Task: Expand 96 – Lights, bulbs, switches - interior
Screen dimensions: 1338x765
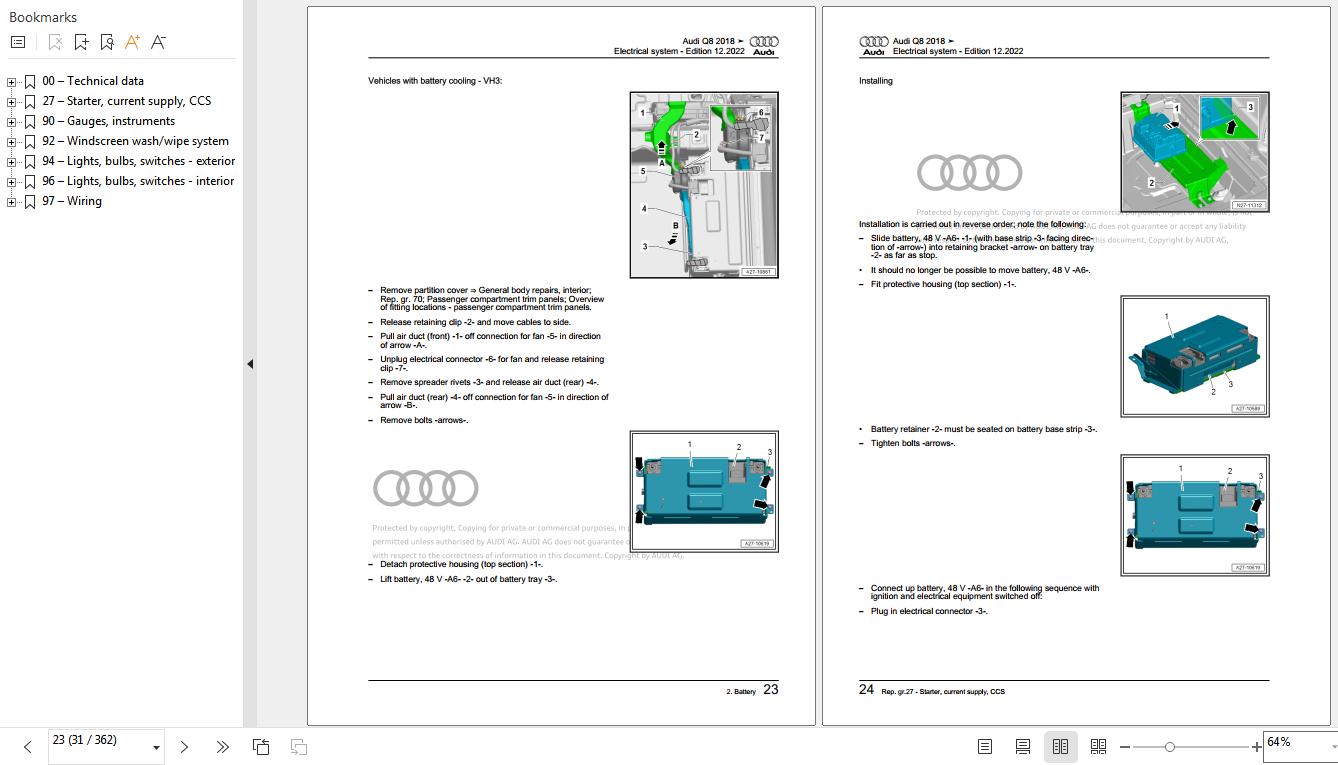Action: coord(11,182)
